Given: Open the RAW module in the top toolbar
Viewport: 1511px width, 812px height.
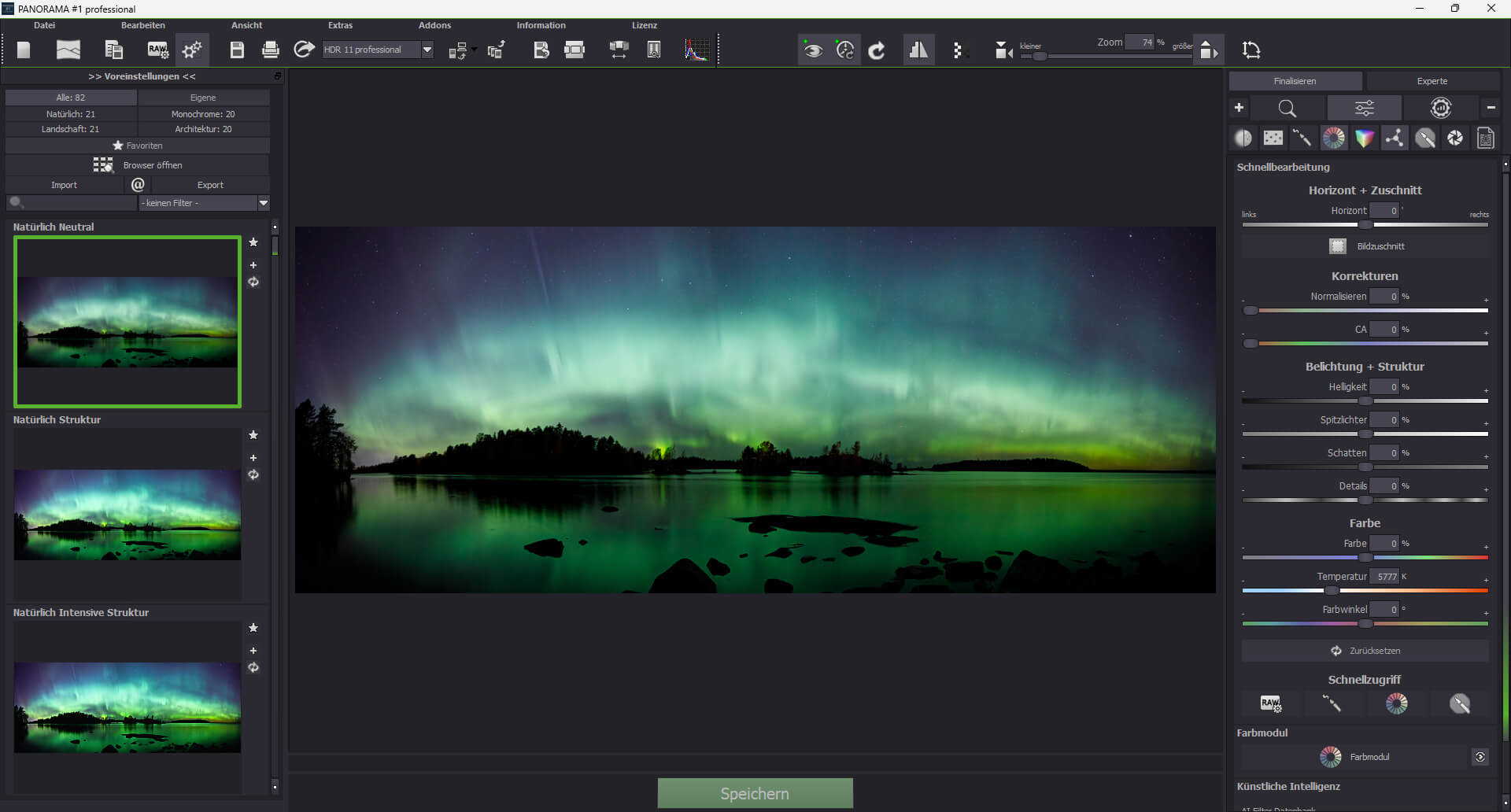Looking at the screenshot, I should pyautogui.click(x=157, y=50).
